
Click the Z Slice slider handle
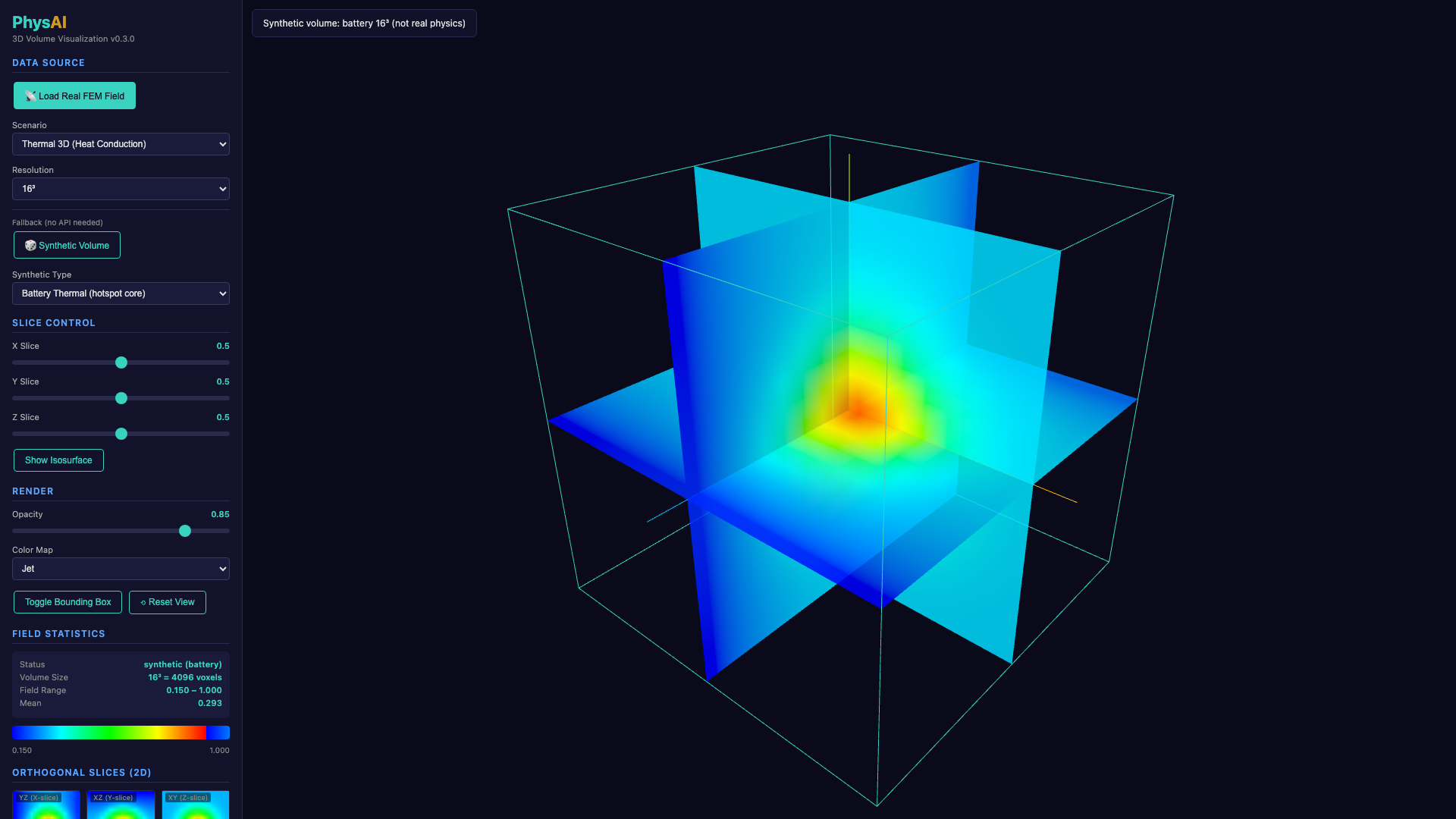pyautogui.click(x=121, y=434)
